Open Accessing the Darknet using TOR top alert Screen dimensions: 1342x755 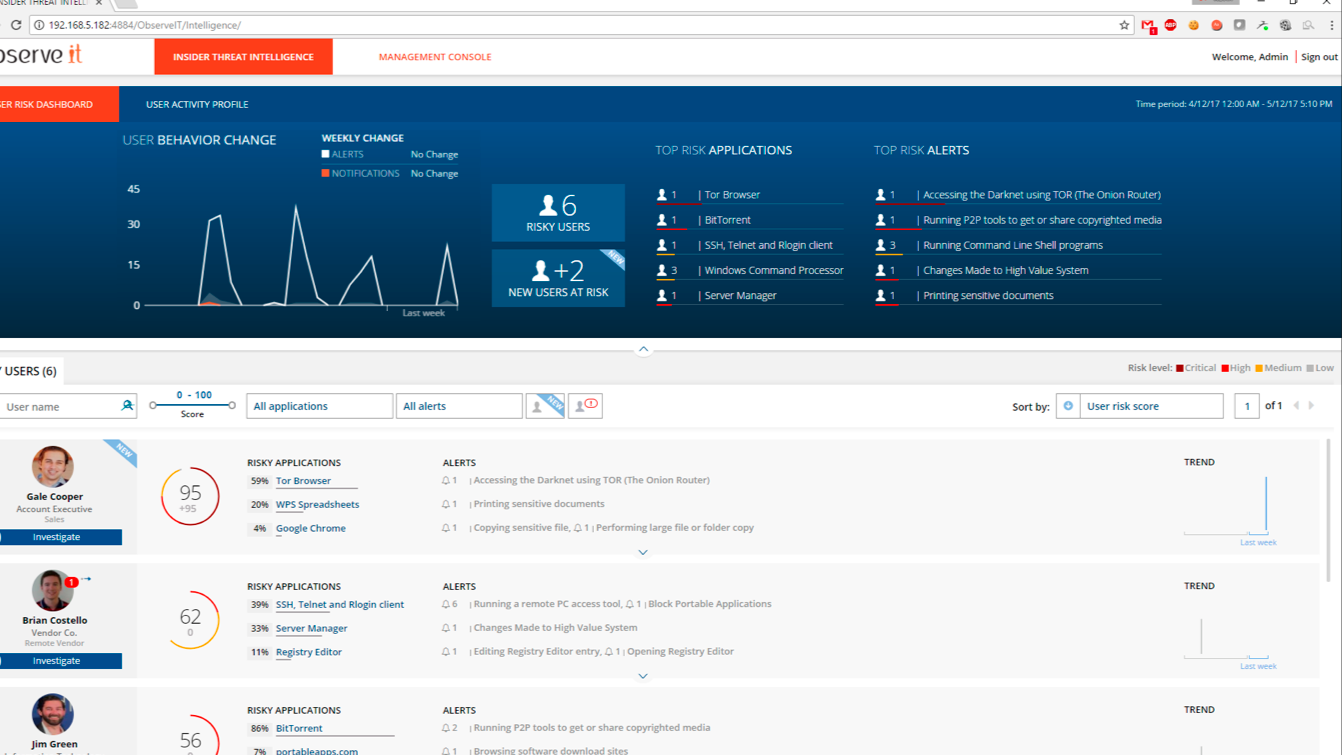pos(1042,195)
